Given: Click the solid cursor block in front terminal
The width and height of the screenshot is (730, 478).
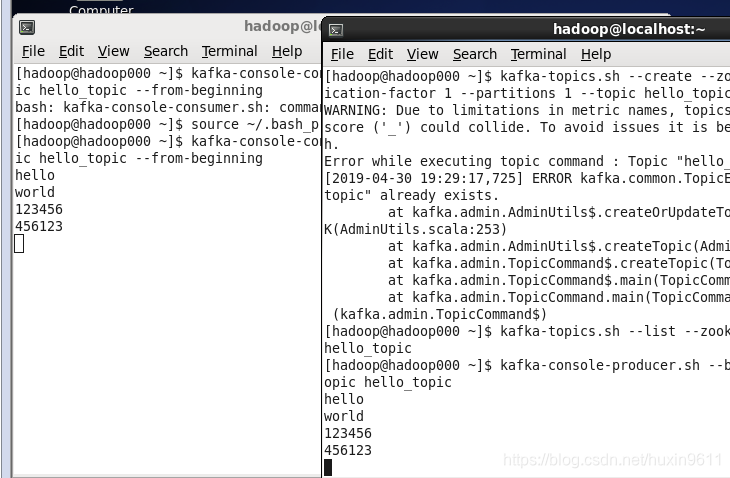Looking at the screenshot, I should coord(328,467).
